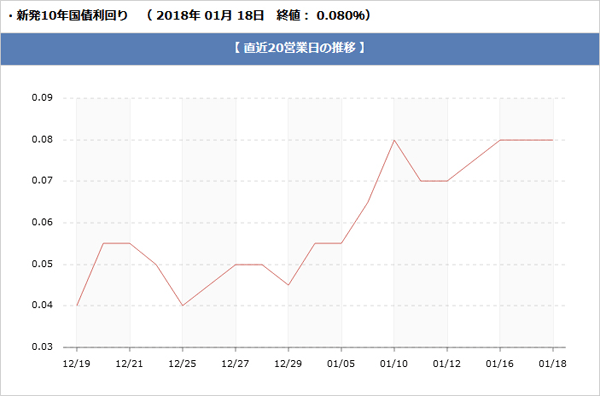Click the 01/05 x-axis date label
This screenshot has width=600, height=396.
[341, 363]
